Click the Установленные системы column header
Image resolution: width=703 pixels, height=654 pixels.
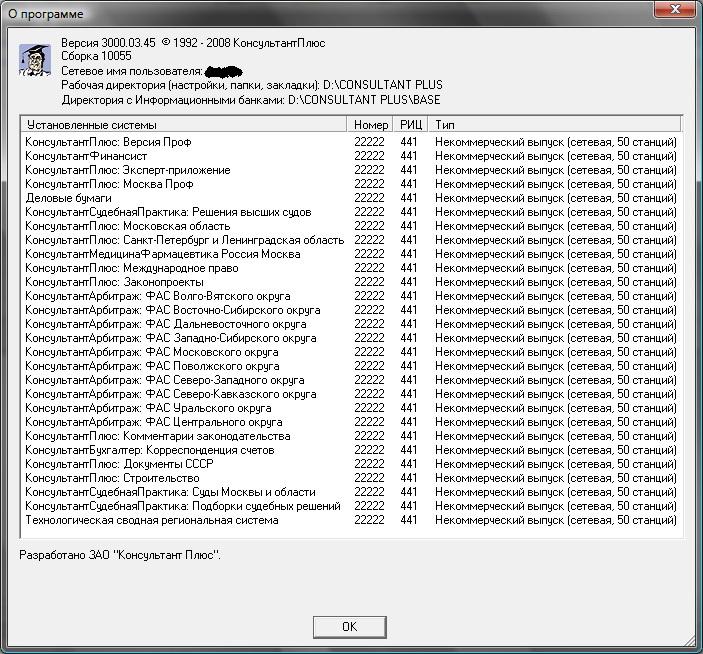pyautogui.click(x=184, y=125)
